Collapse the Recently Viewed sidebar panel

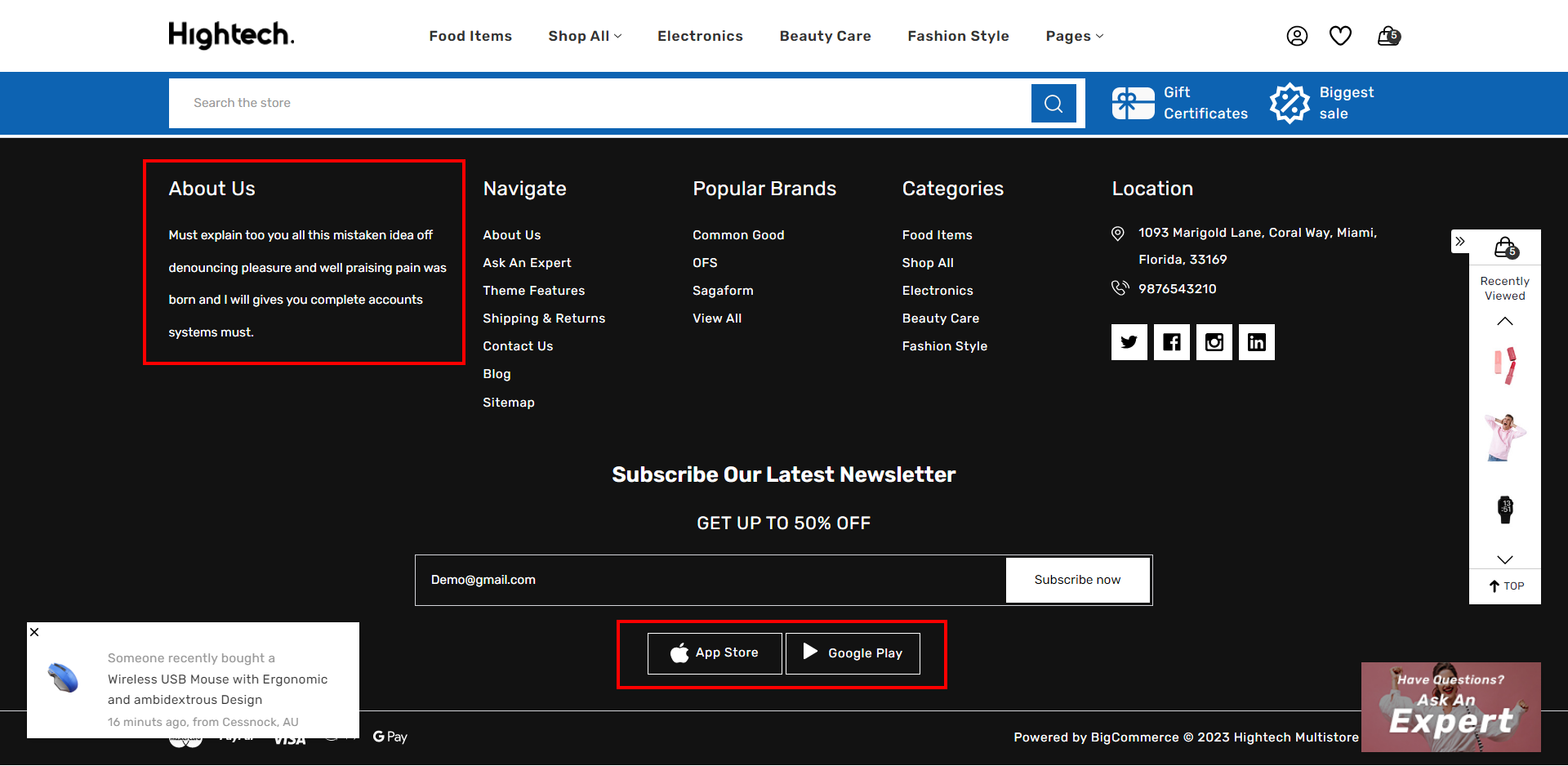click(1460, 242)
